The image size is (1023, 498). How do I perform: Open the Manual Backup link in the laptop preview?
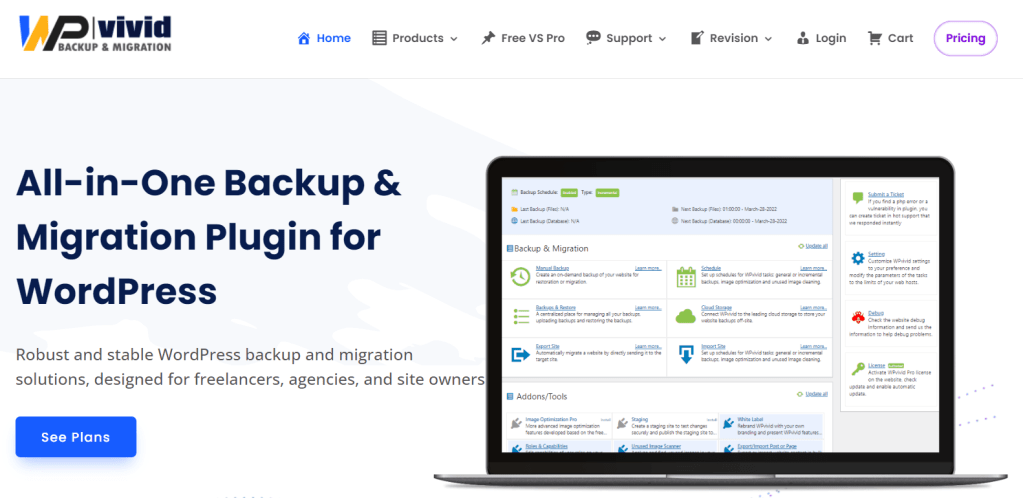click(x=552, y=268)
